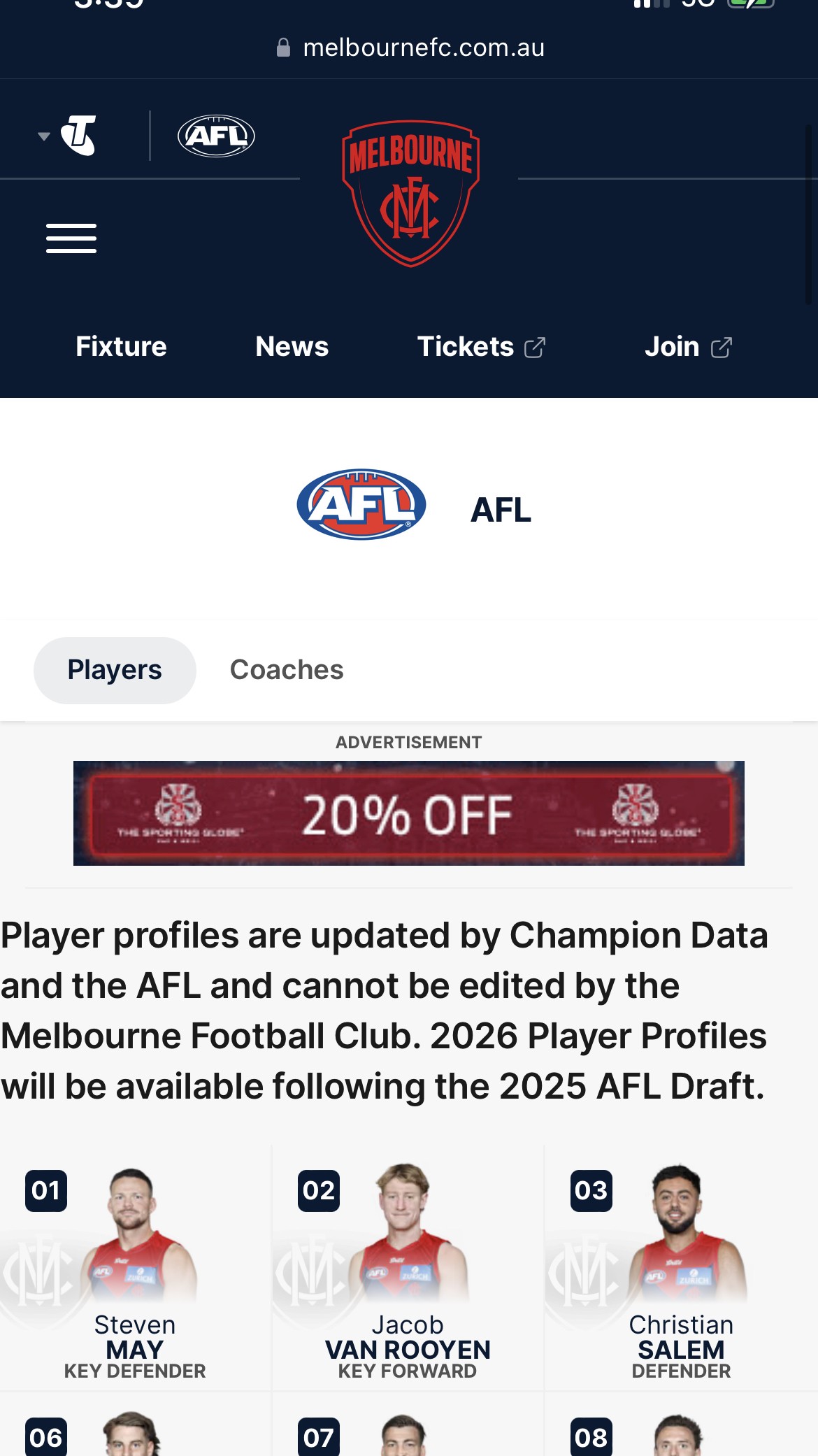Click the Melbourne FC shield logo

pyautogui.click(x=410, y=193)
